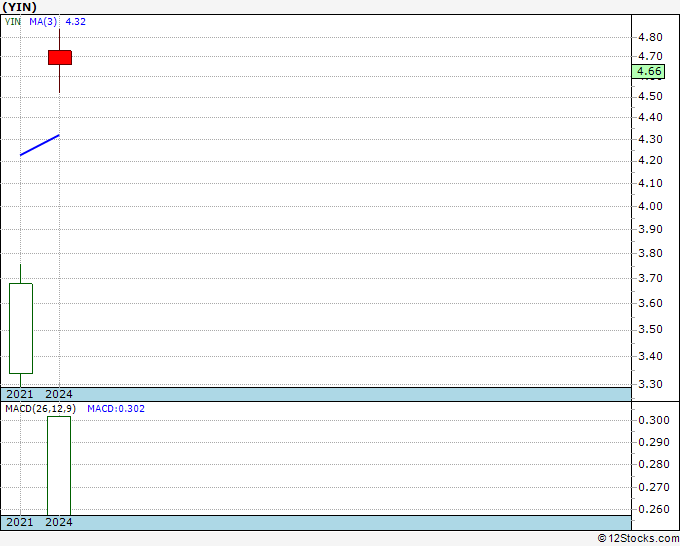Click the 0.300 MACD scale label
This screenshot has height=546, width=680.
[x=654, y=420]
